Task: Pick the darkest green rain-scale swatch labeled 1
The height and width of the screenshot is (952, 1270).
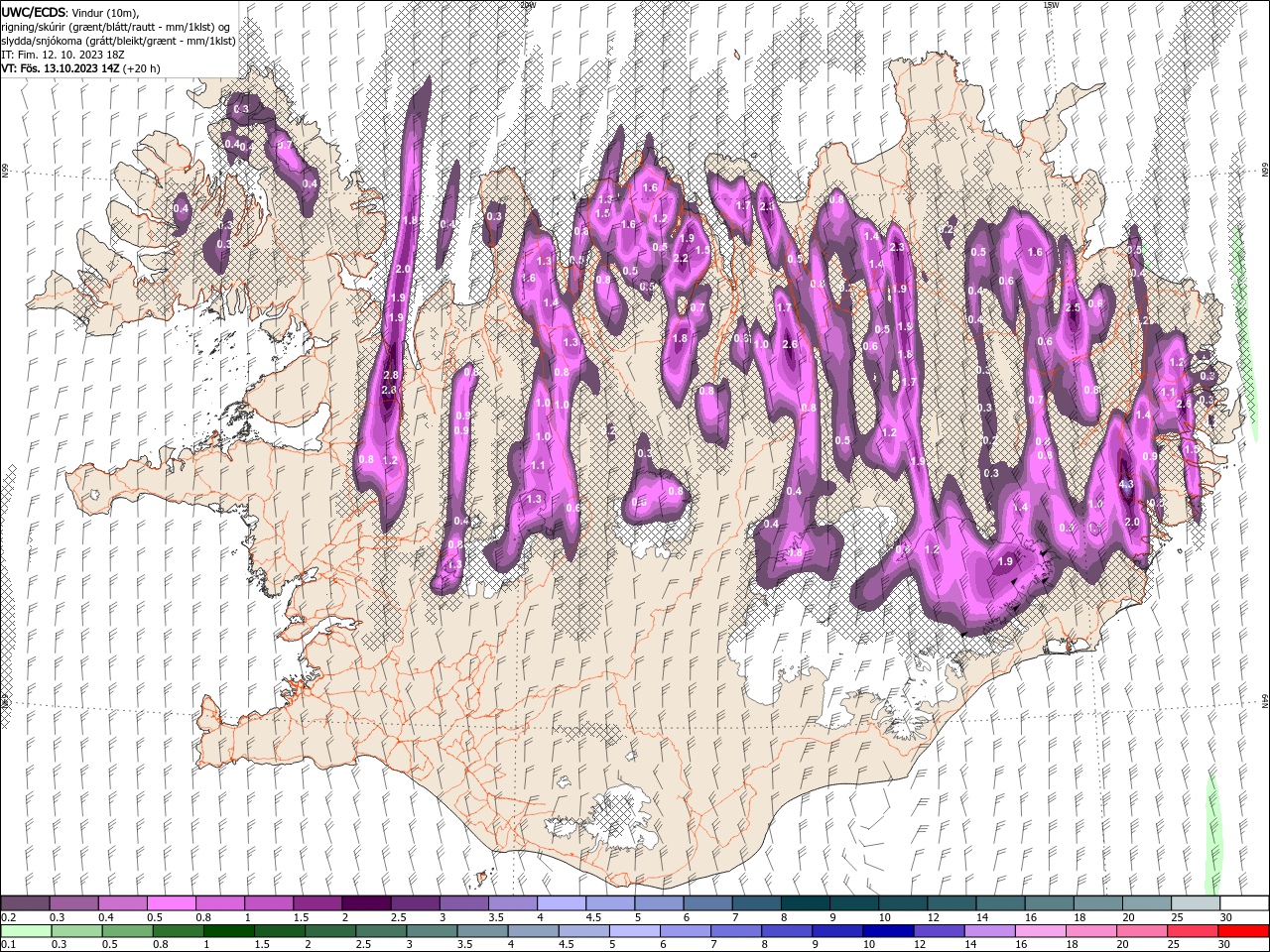Action: pos(228,931)
